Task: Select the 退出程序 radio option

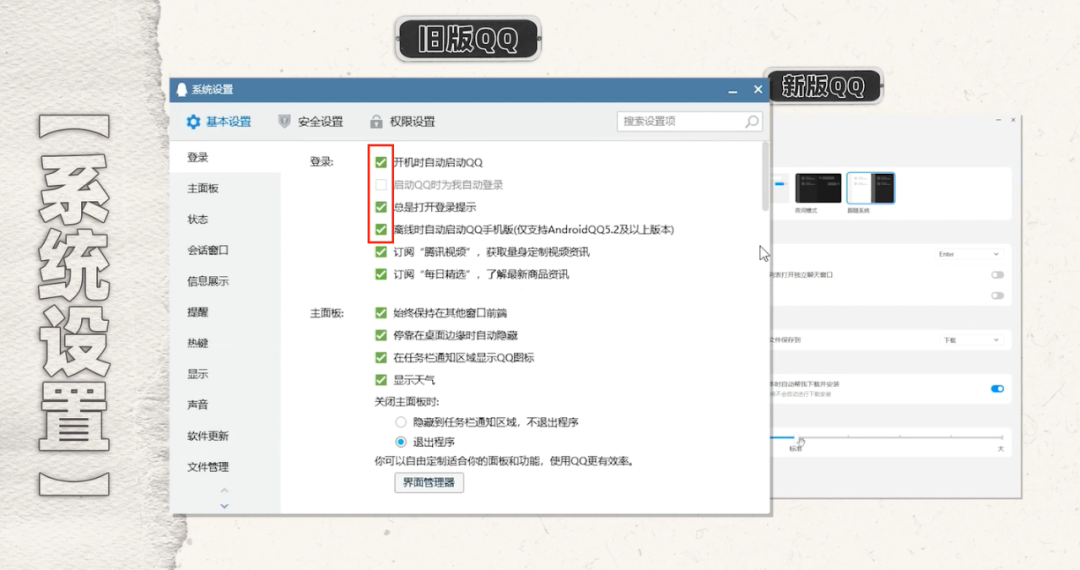Action: pyautogui.click(x=401, y=442)
